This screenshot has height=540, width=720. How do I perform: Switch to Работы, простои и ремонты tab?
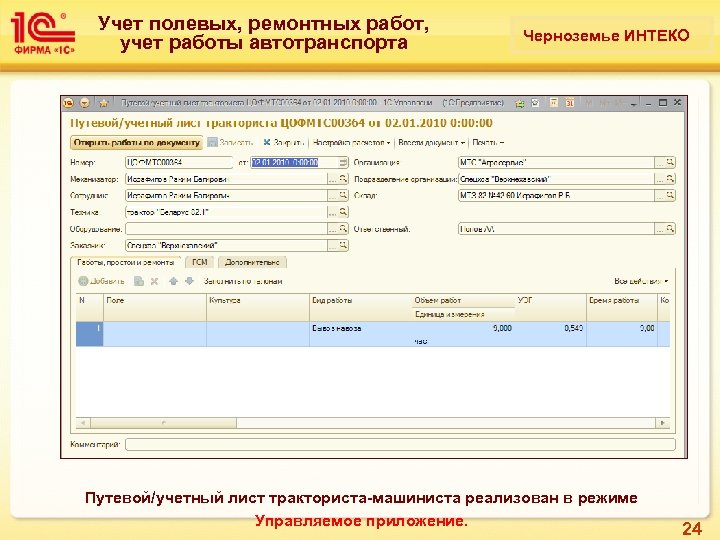pos(126,263)
